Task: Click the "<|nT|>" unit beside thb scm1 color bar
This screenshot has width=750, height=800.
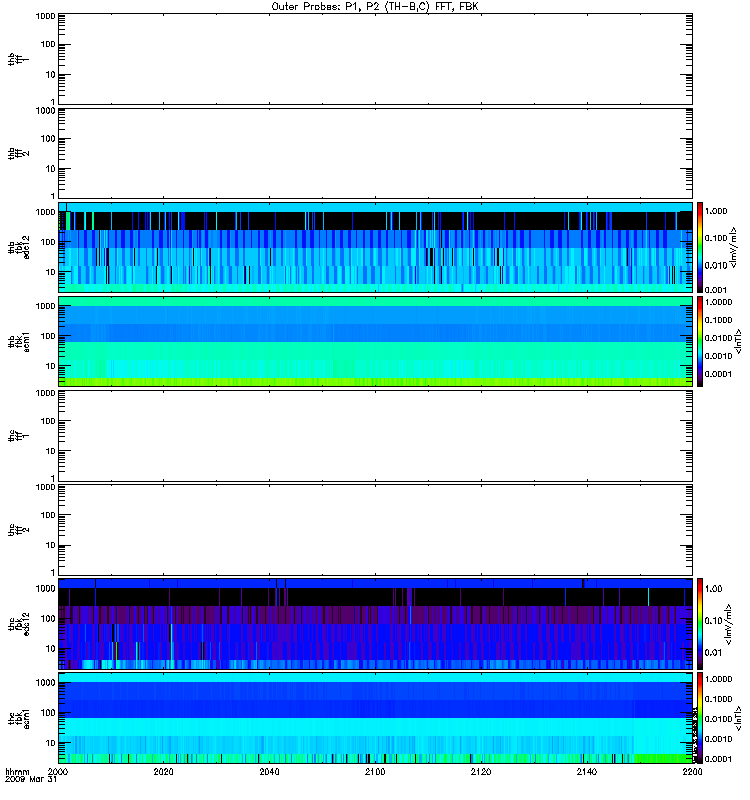Action: pyautogui.click(x=738, y=341)
